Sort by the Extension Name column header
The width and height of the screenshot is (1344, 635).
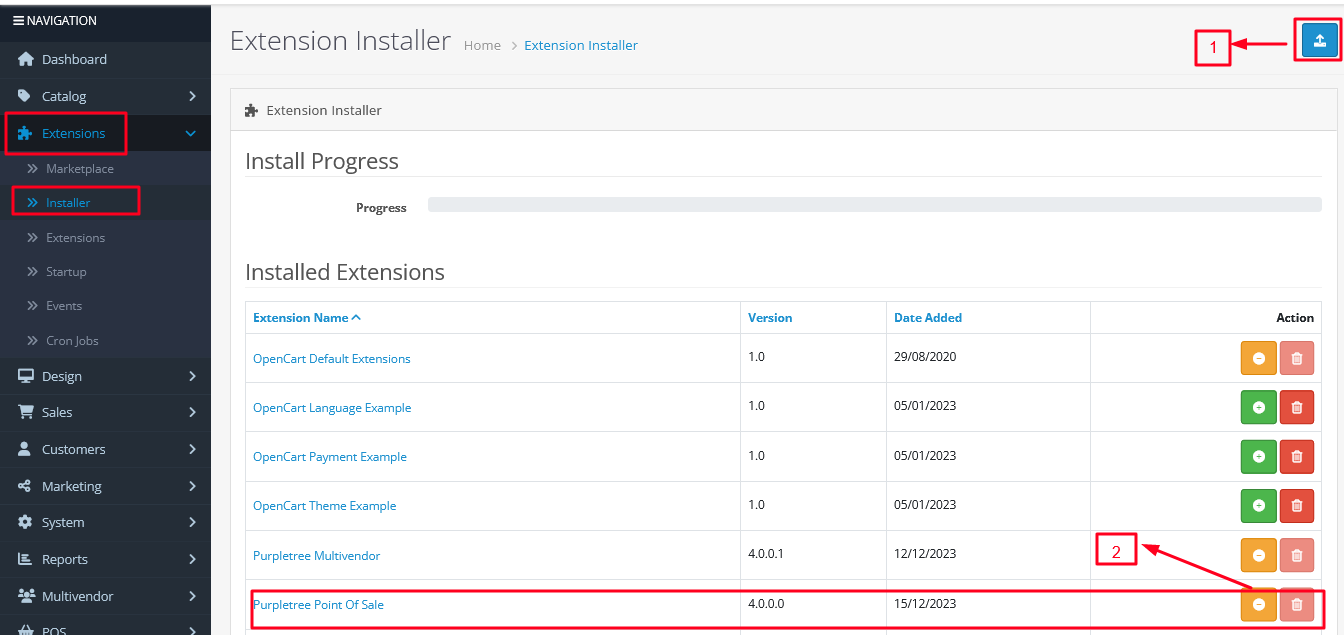307,318
